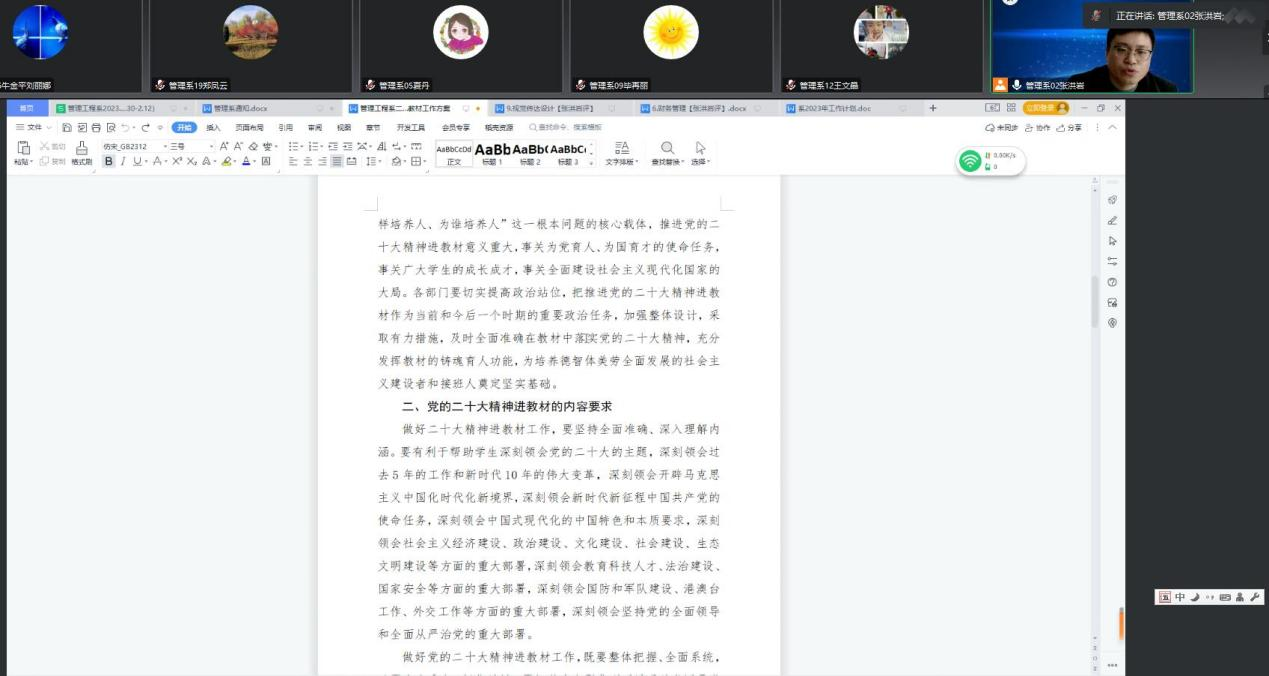This screenshot has width=1269, height=676.
Task: Click the orange 立即登录 login button
Action: tap(1045, 108)
